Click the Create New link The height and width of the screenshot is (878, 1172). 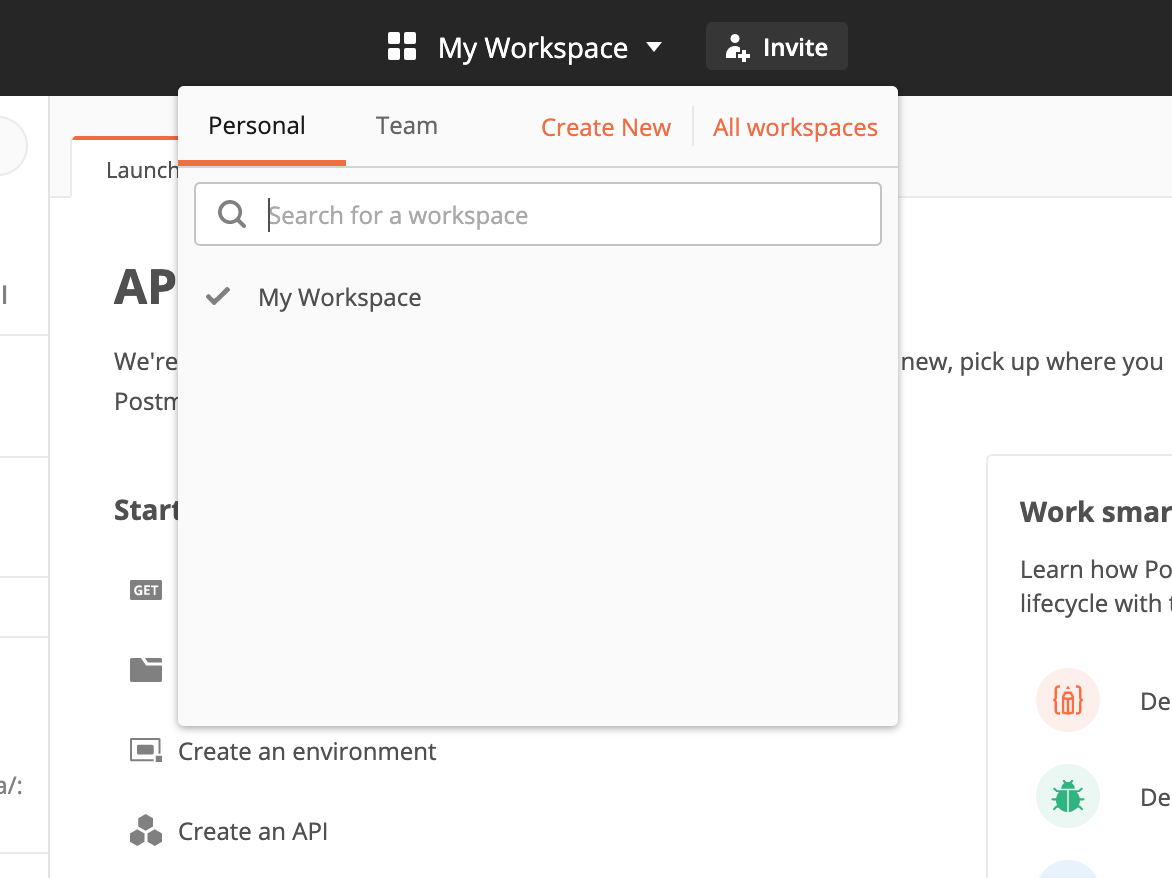tap(606, 128)
